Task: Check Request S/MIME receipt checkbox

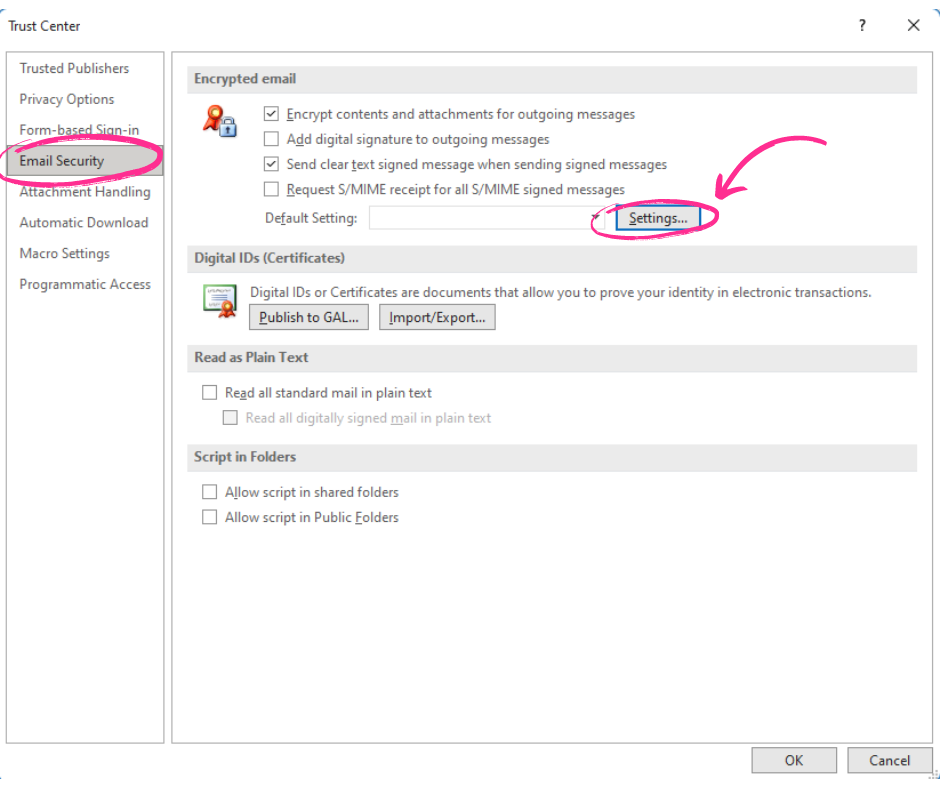Action: [271, 189]
